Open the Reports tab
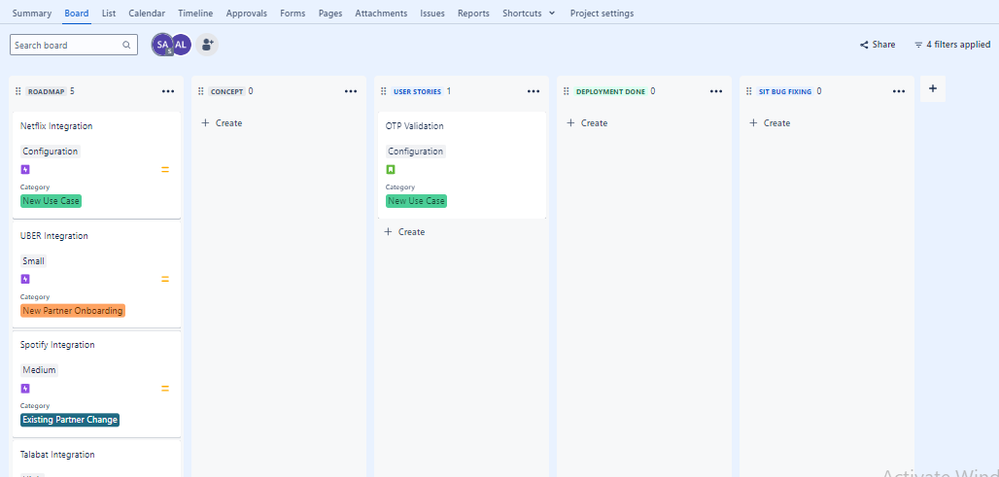999x477 pixels. click(473, 13)
